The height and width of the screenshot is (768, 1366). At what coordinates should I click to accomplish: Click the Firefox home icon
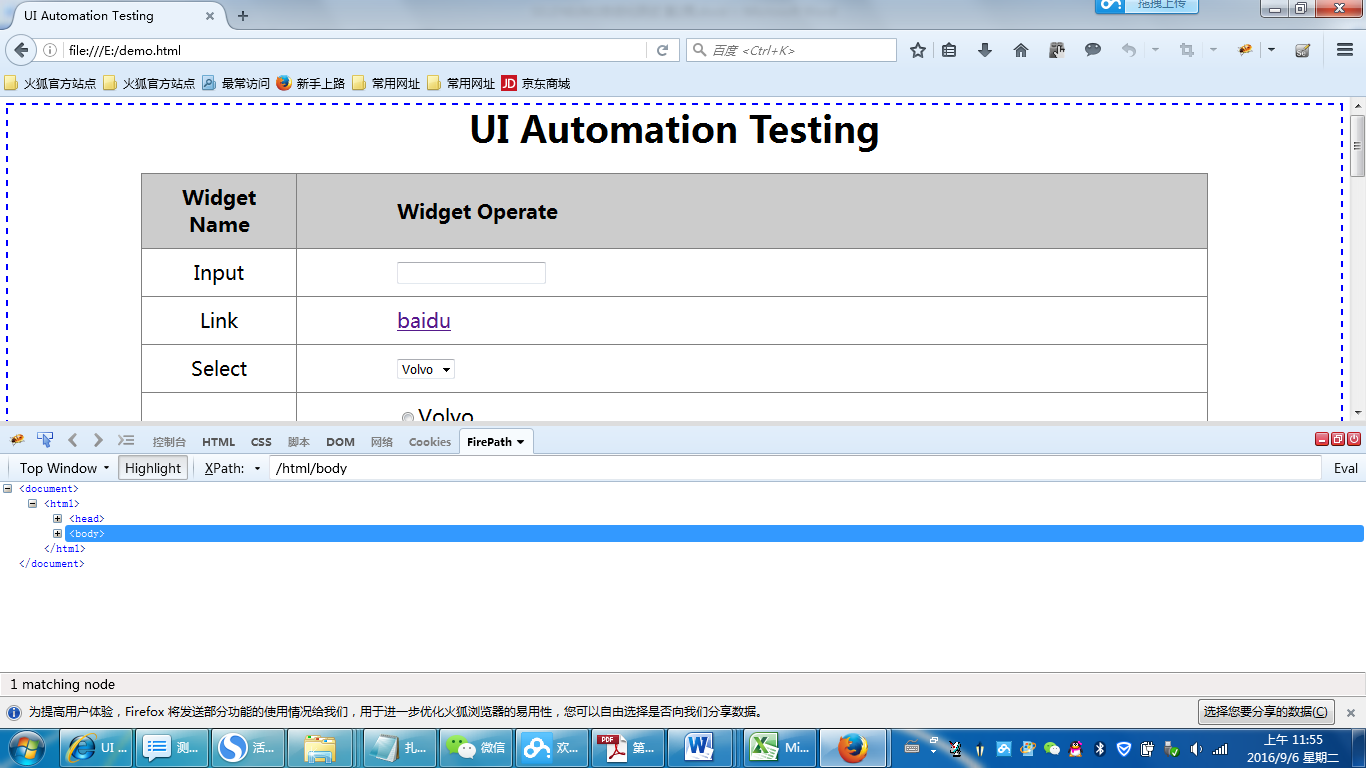[1021, 50]
